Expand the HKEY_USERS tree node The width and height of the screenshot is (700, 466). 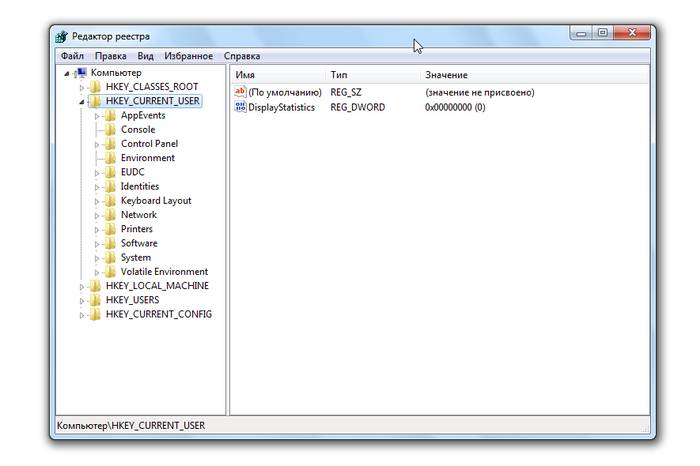tap(82, 300)
